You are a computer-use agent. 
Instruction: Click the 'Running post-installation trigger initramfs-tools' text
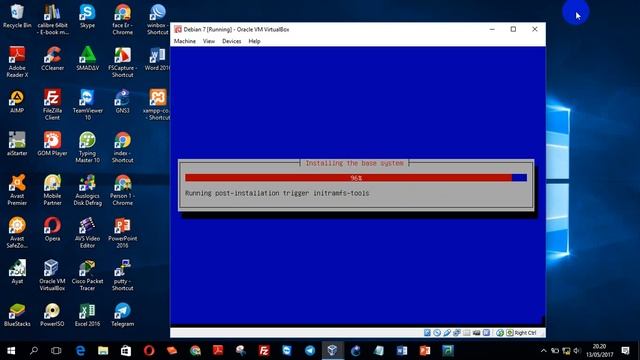(x=277, y=193)
